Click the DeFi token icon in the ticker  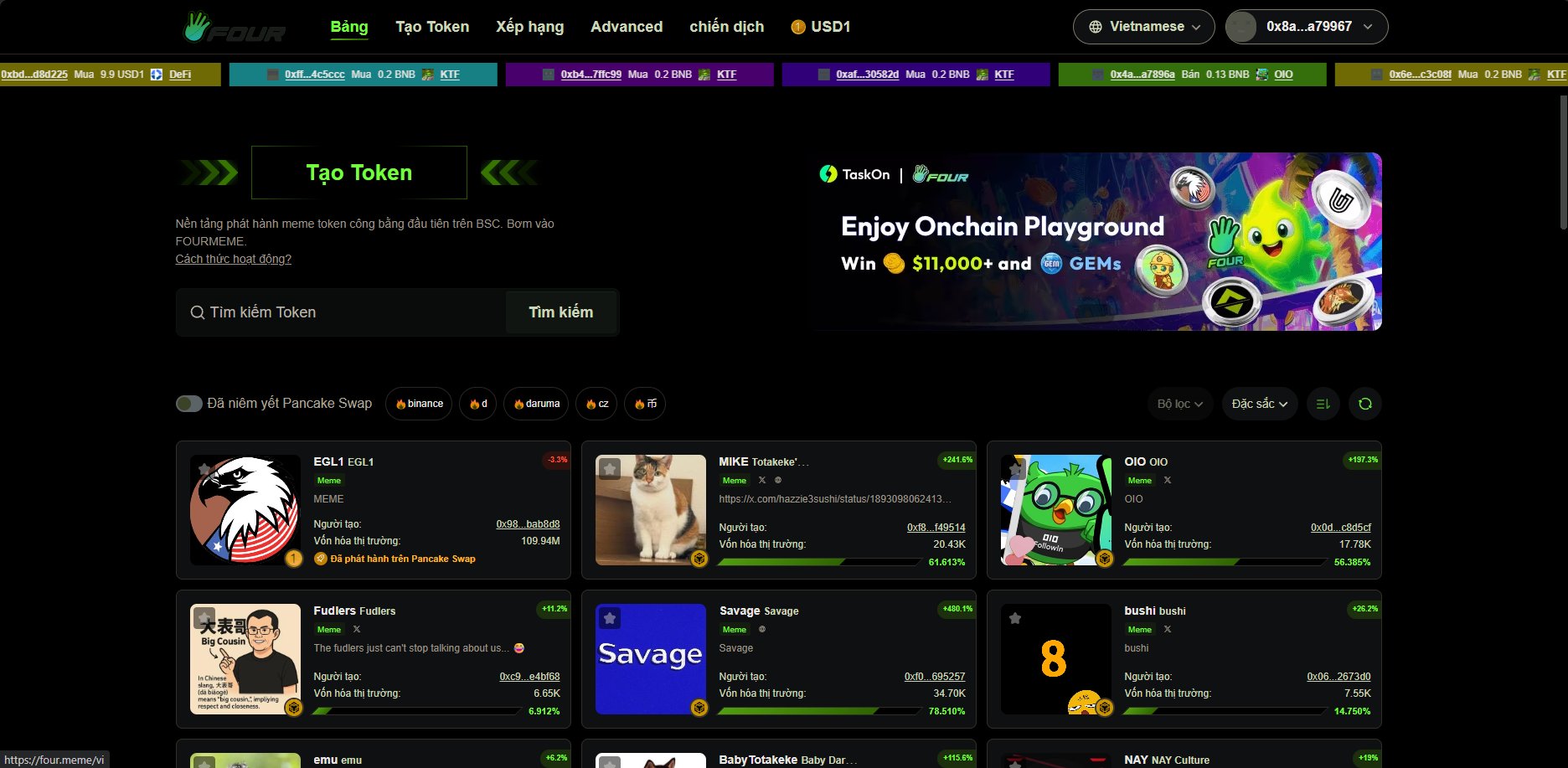[157, 75]
